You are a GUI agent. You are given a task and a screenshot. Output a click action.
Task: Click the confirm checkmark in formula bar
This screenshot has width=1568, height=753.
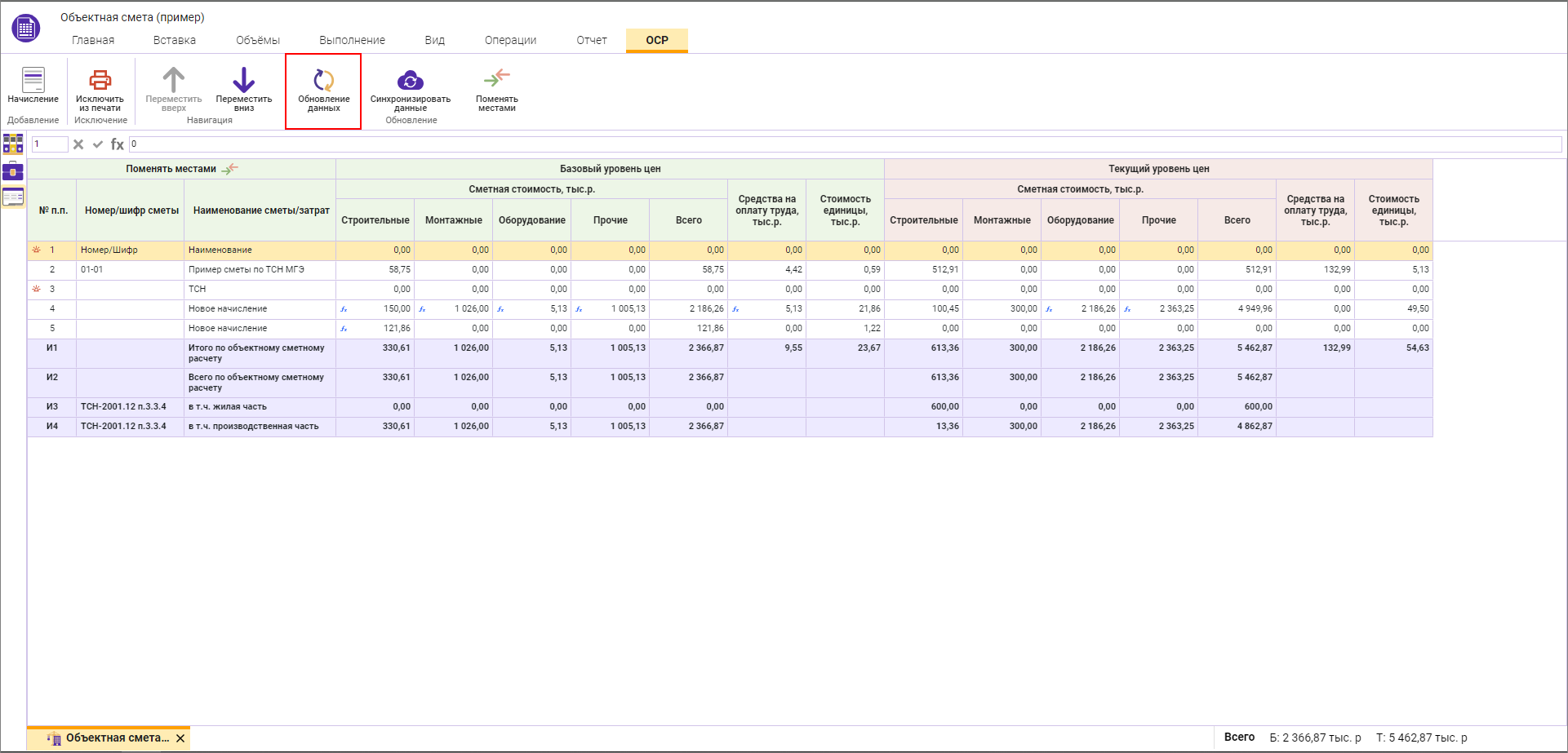click(x=98, y=144)
